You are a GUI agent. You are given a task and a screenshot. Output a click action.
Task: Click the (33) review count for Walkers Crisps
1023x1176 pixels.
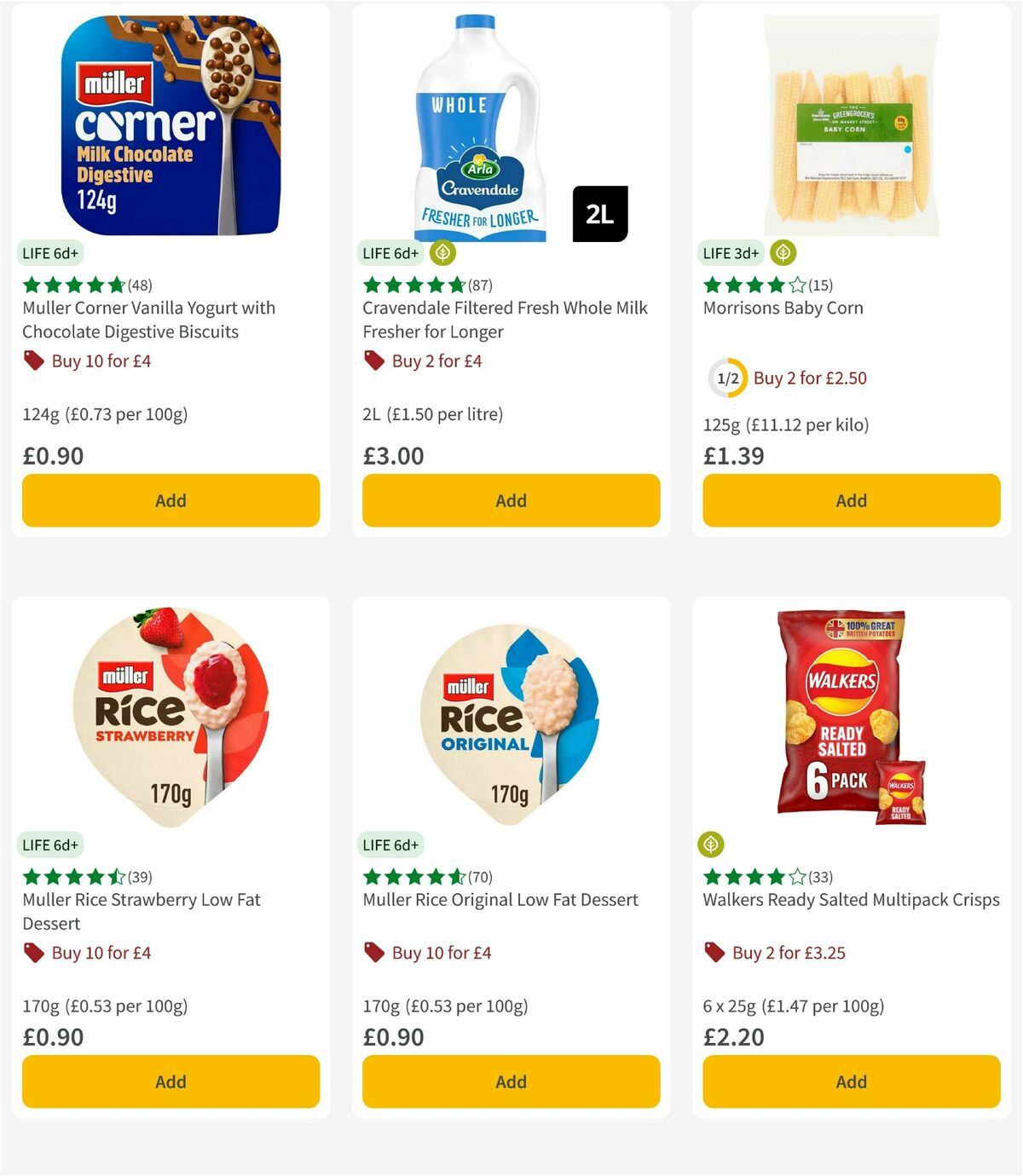point(819,877)
